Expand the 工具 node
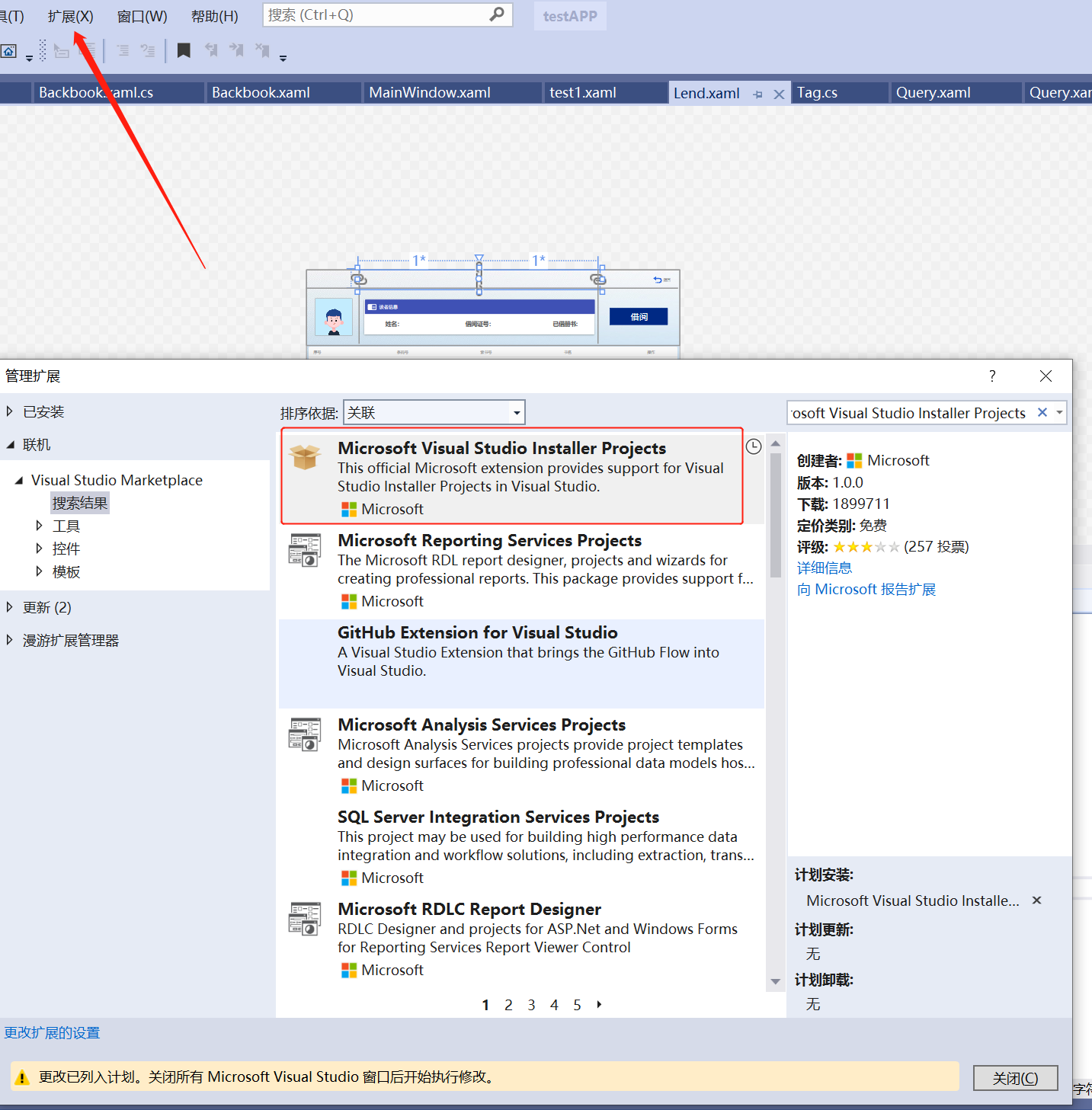Viewport: 1092px width, 1110px height. (40, 526)
